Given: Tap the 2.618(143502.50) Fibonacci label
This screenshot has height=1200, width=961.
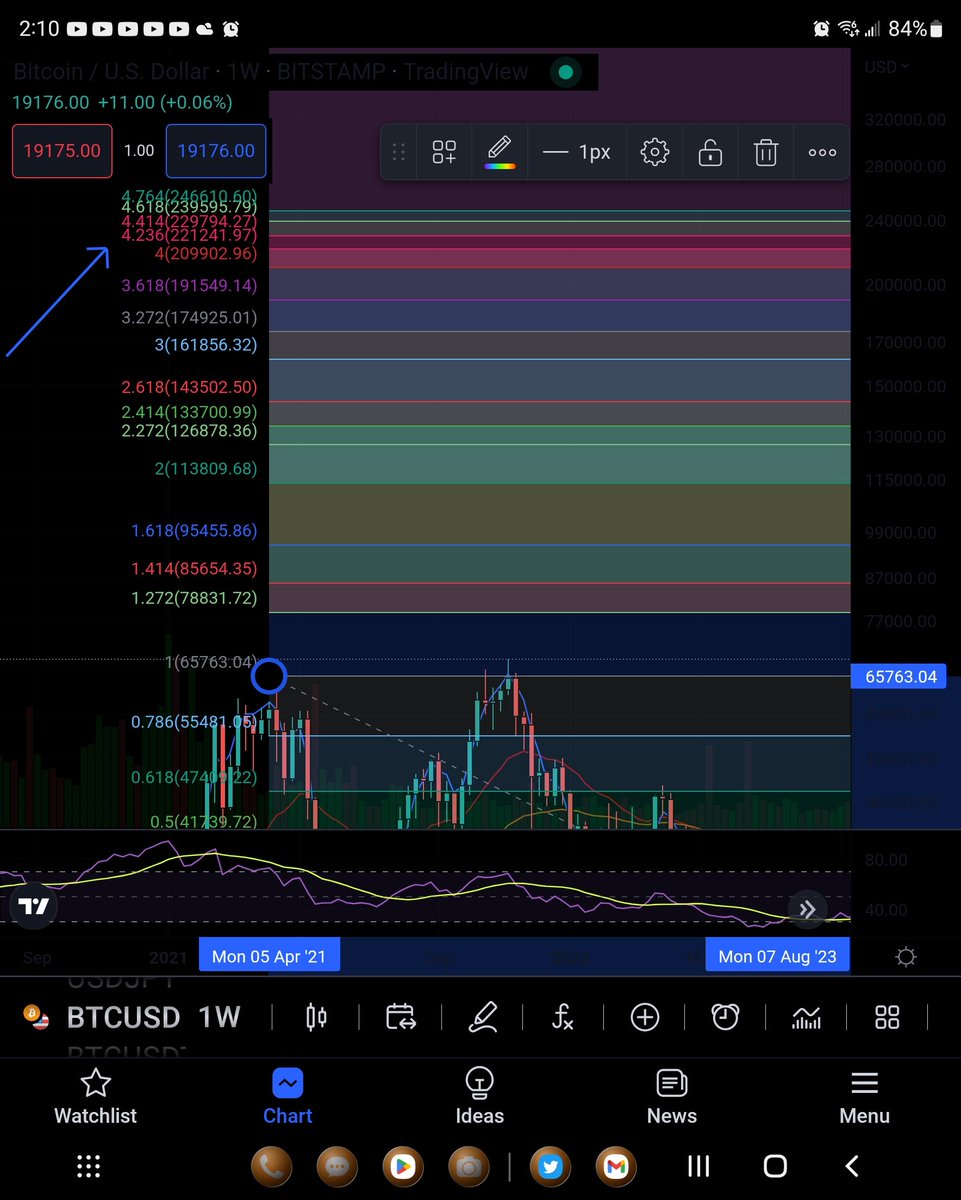Looking at the screenshot, I should pyautogui.click(x=189, y=387).
